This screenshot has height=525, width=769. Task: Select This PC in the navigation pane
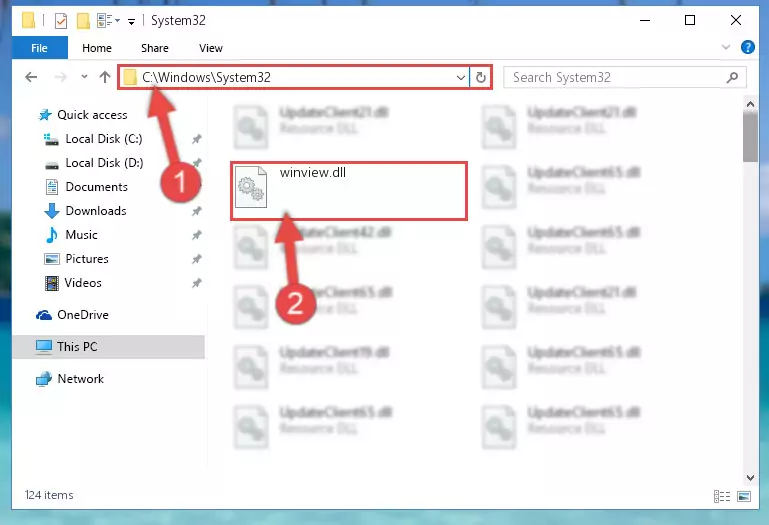point(108,347)
